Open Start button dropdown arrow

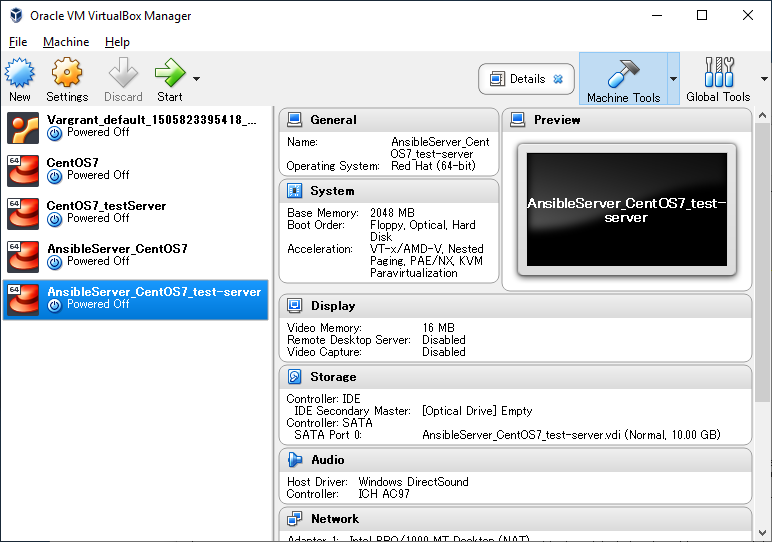click(196, 79)
